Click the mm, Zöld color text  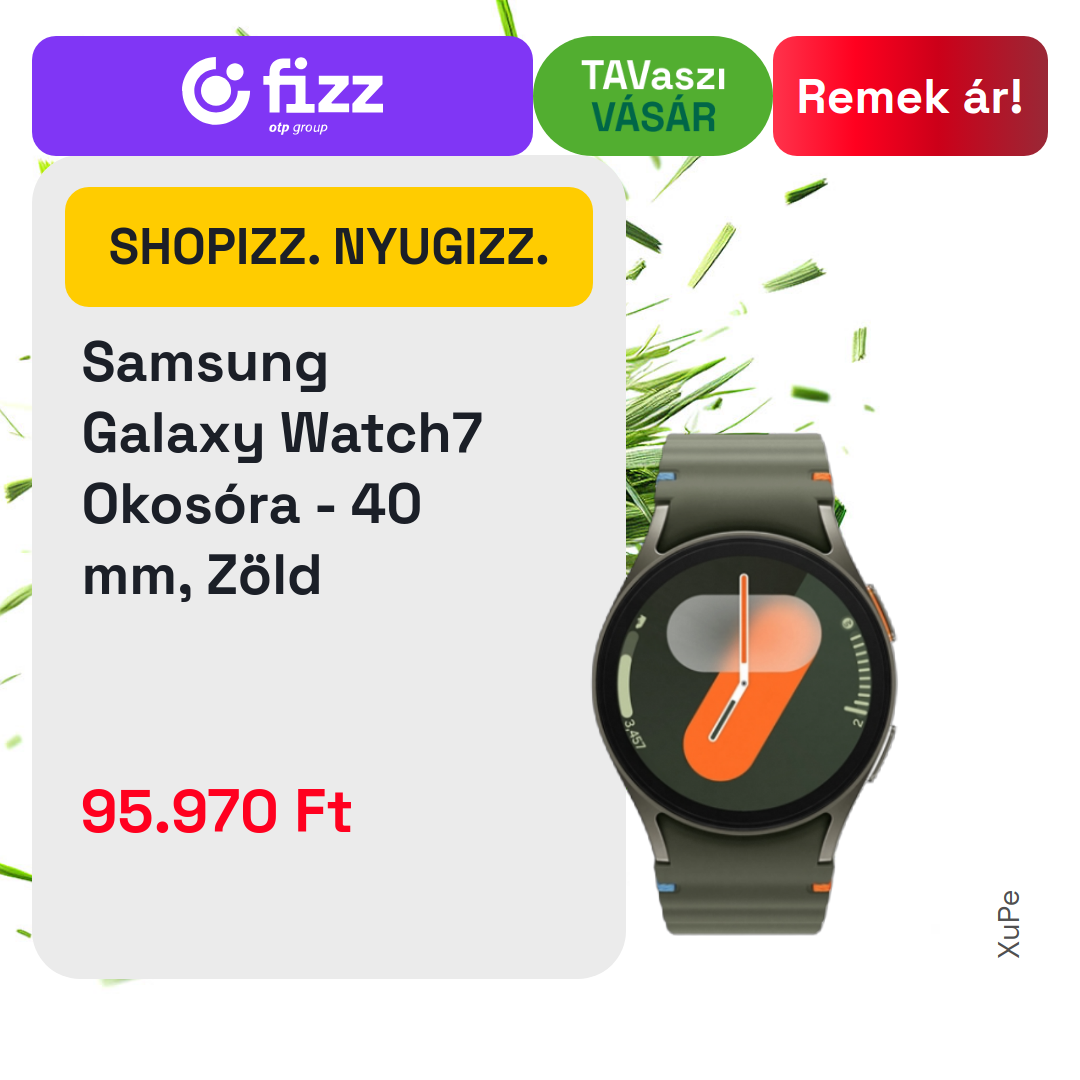click(x=202, y=575)
